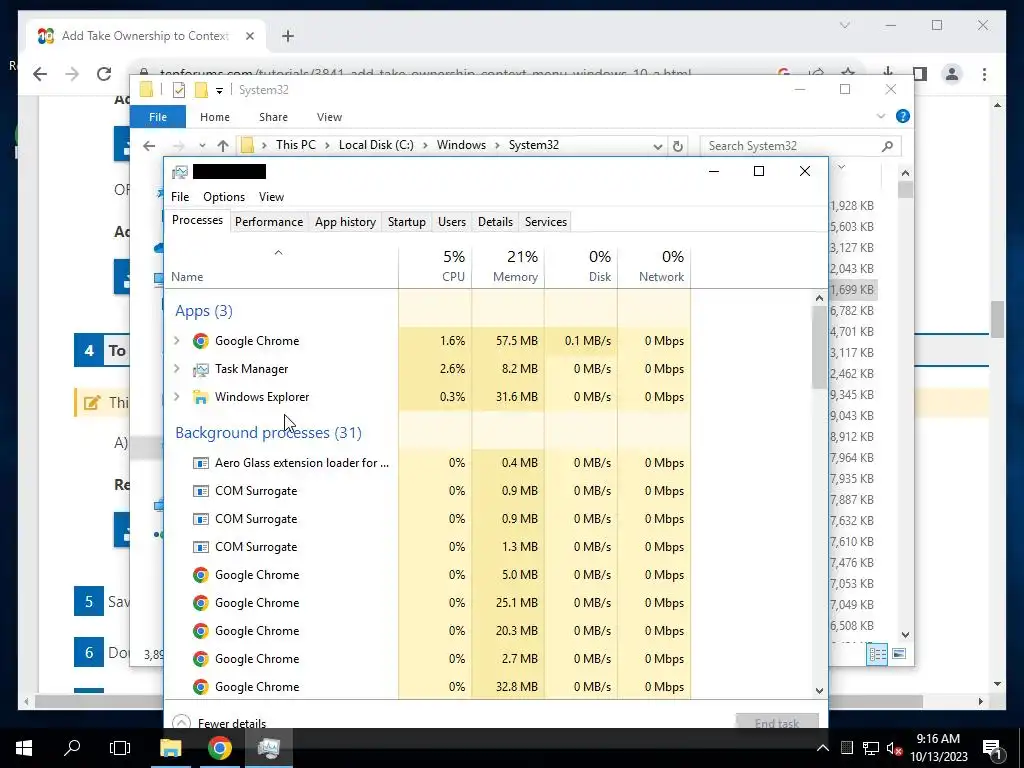Select the Aero Glass extension loader process icon
The image size is (1024, 768).
200,463
